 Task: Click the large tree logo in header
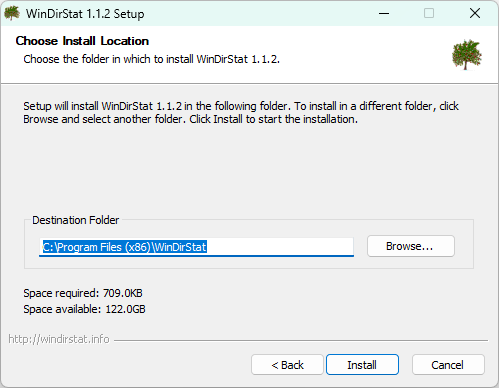pyautogui.click(x=467, y=55)
